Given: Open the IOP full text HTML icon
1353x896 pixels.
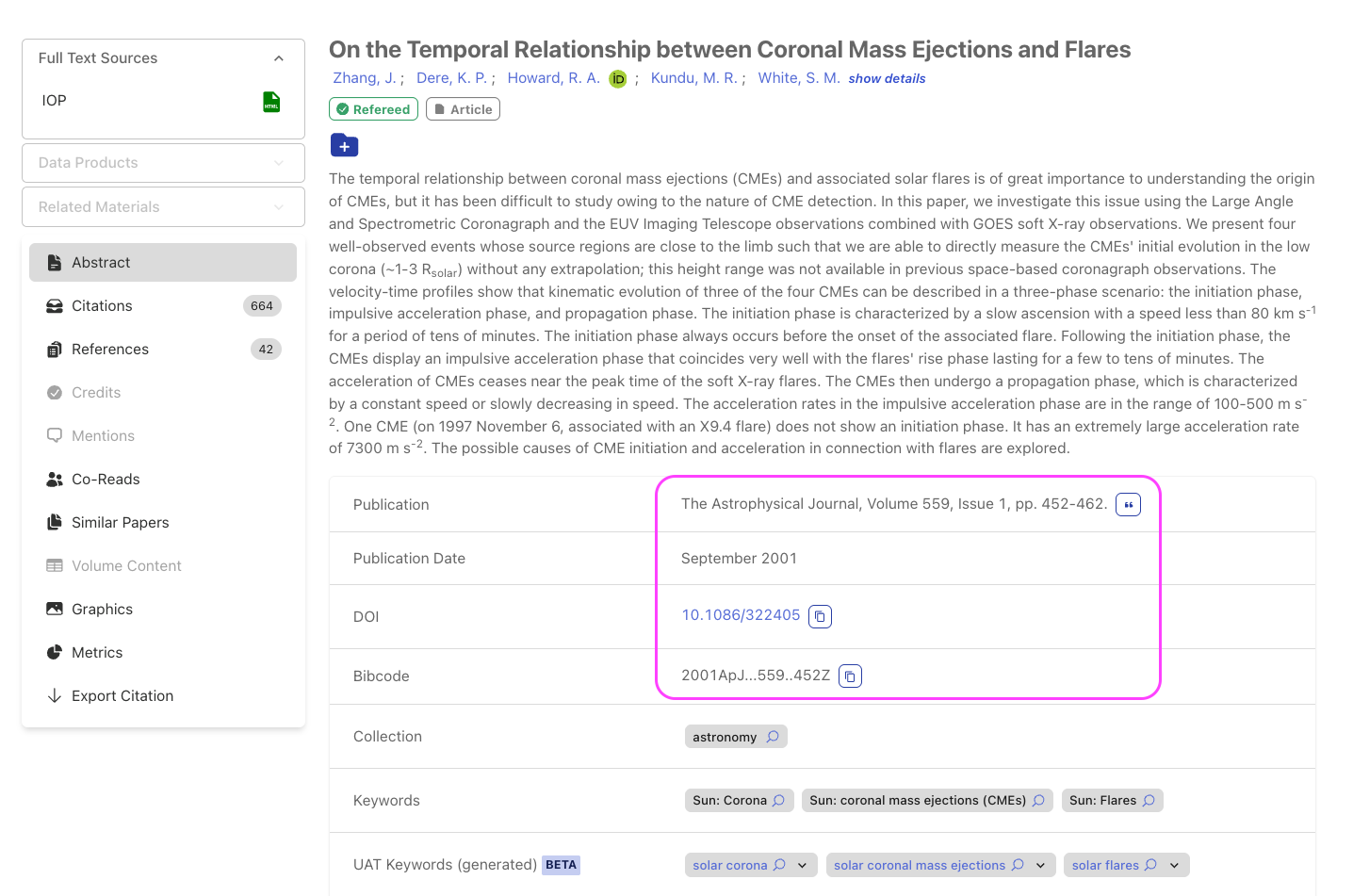Looking at the screenshot, I should 271,102.
